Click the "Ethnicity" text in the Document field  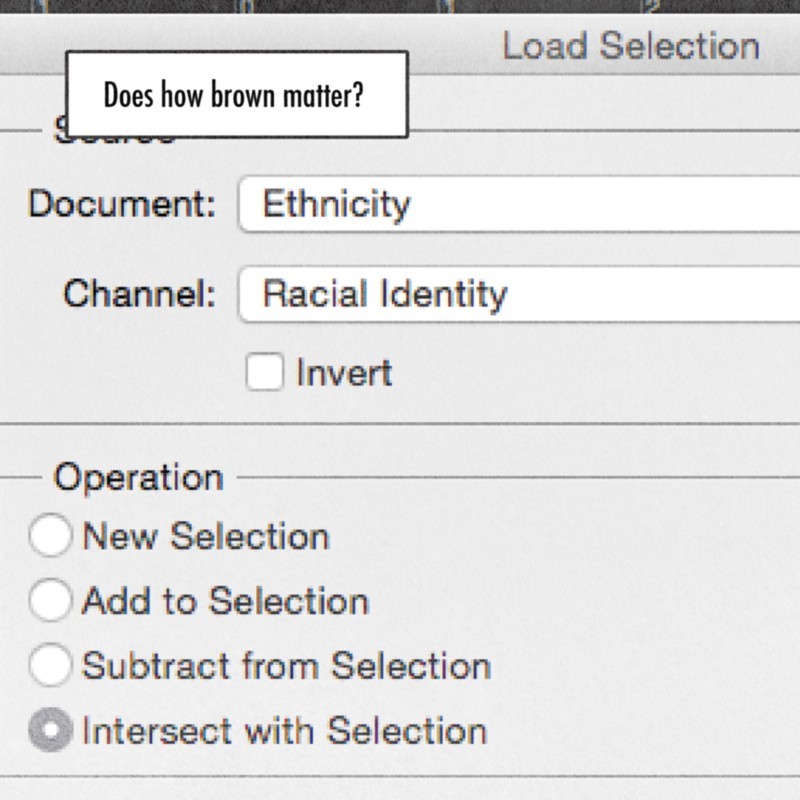336,205
